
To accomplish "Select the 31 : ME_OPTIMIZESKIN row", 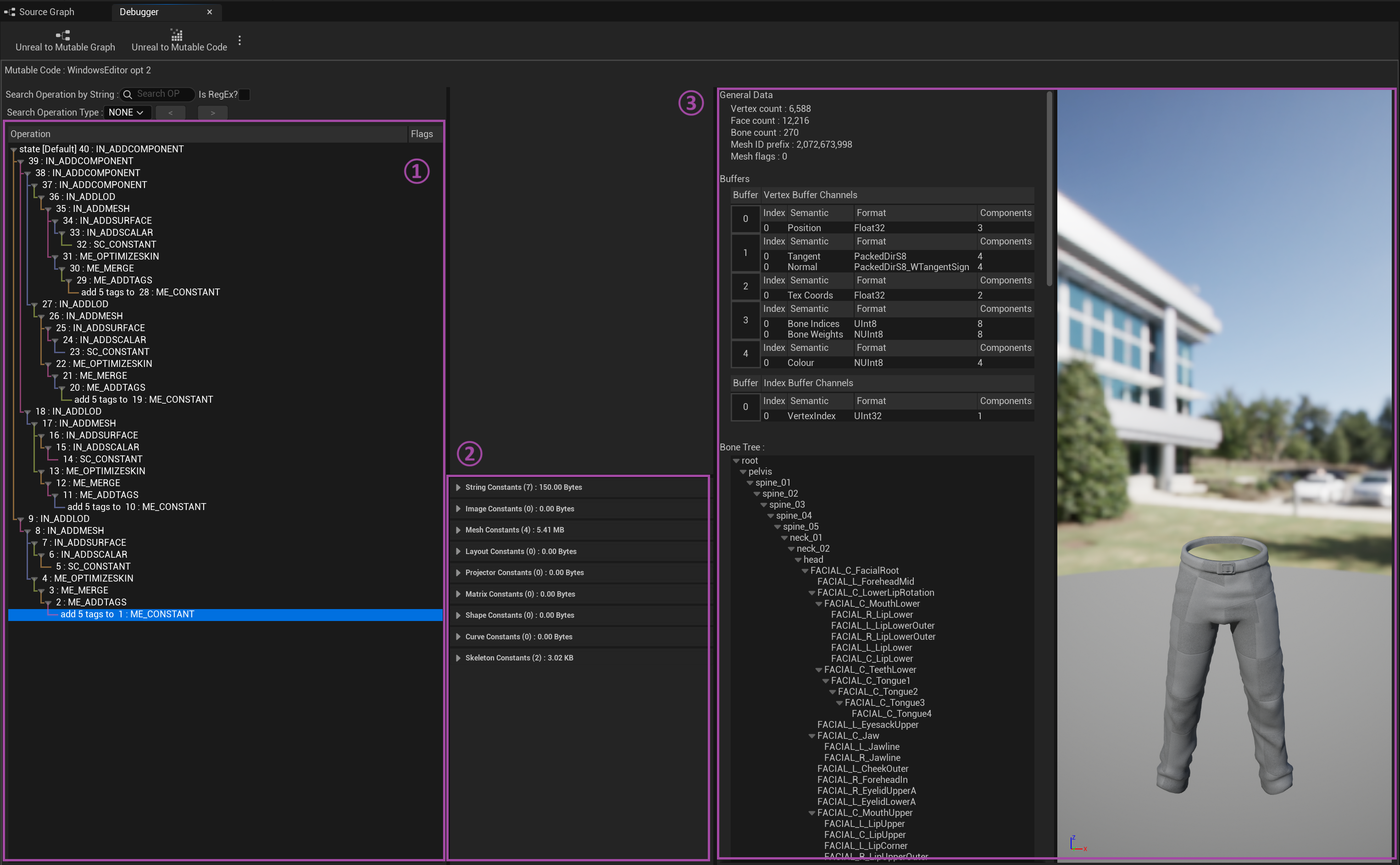I will pos(225,256).
